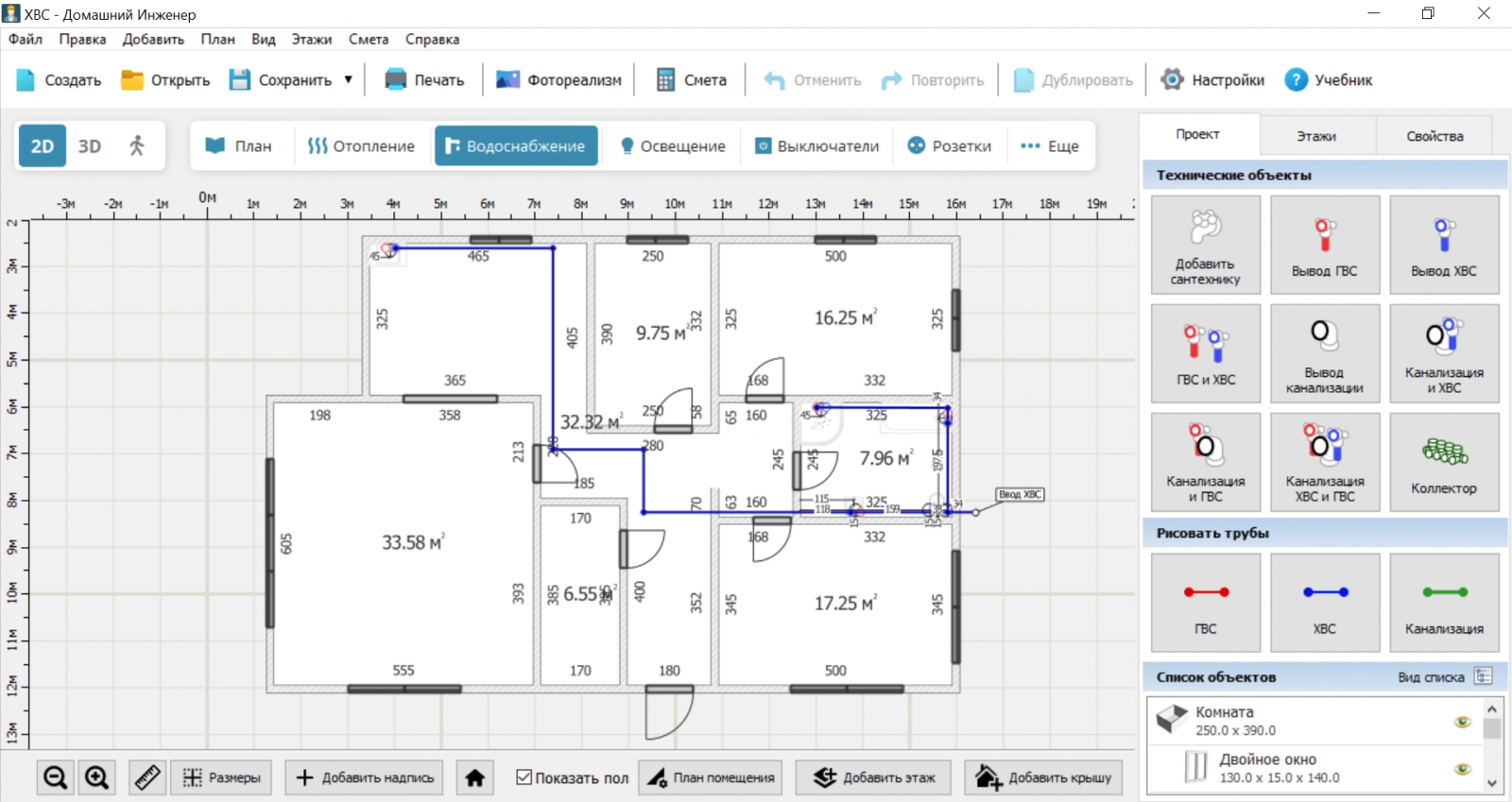Zoom out with the minus magnifier
Viewport: 1512px width, 802px height.
(x=56, y=777)
